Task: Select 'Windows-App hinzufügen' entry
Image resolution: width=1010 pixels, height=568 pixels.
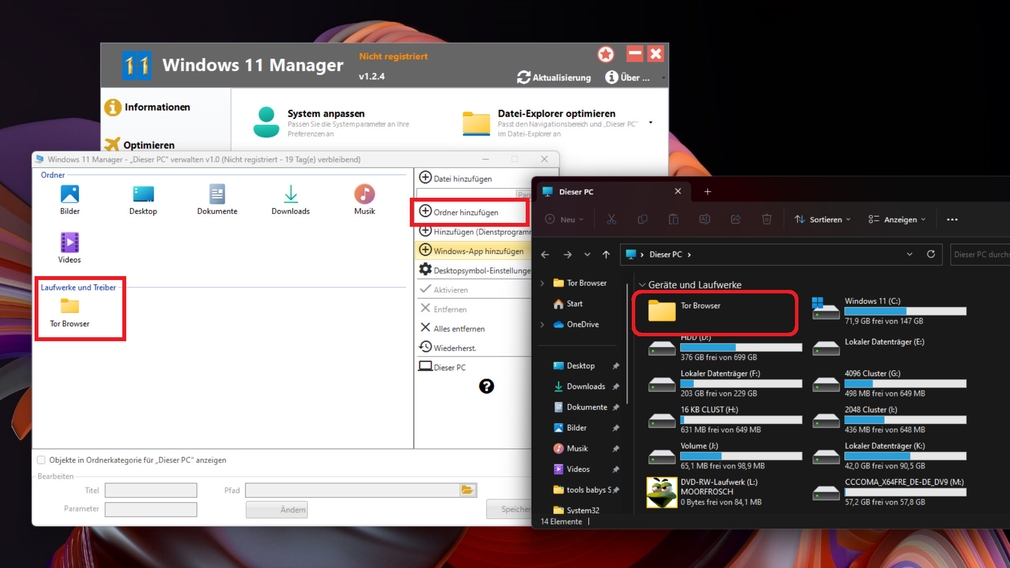Action: click(471, 251)
